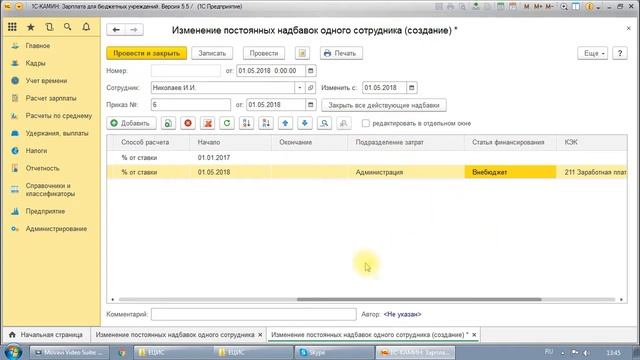
Task: Switch to Начальная страница tab
Action: point(46,335)
